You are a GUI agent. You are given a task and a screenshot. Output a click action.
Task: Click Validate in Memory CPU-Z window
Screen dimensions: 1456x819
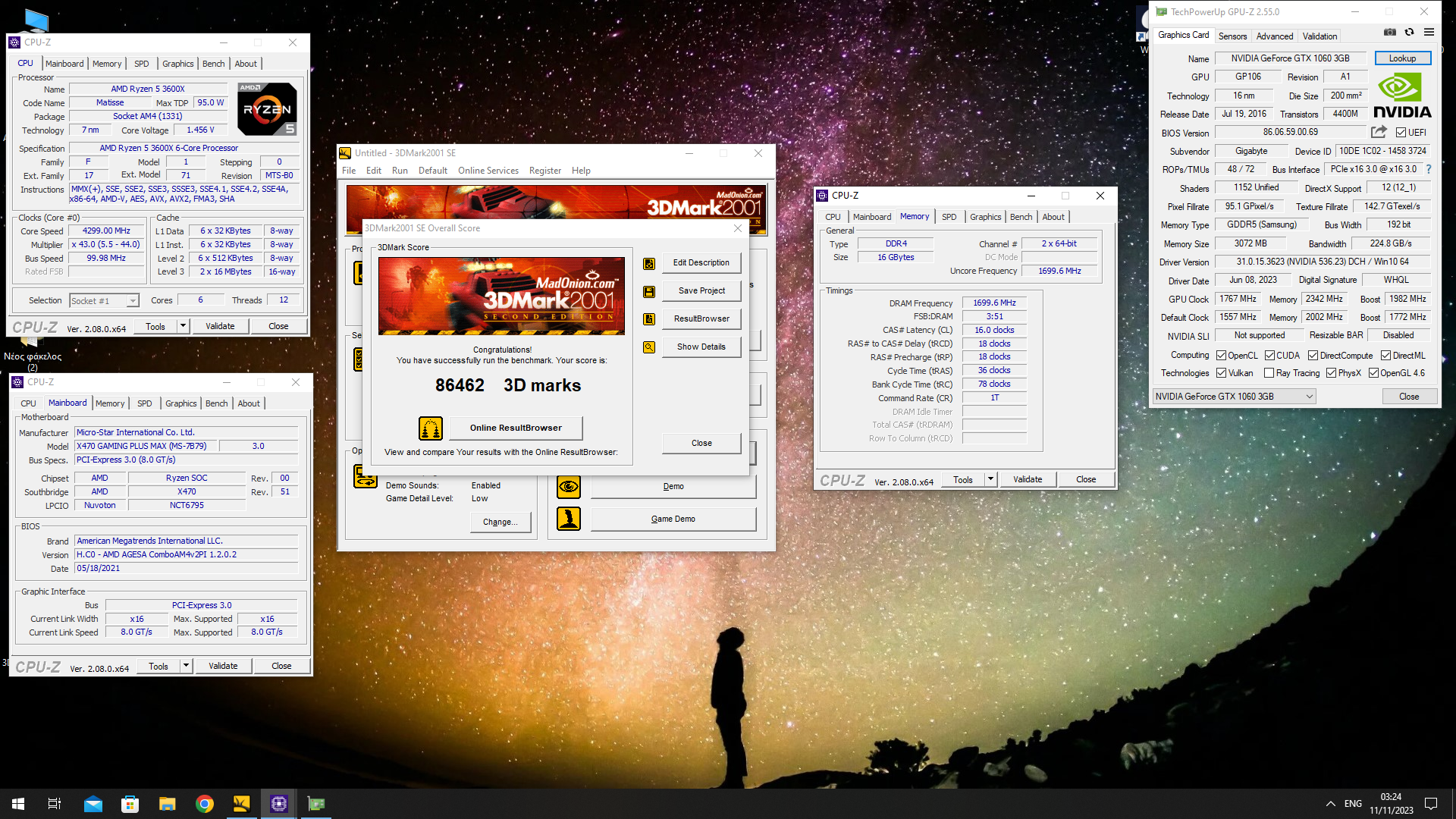click(x=1028, y=479)
